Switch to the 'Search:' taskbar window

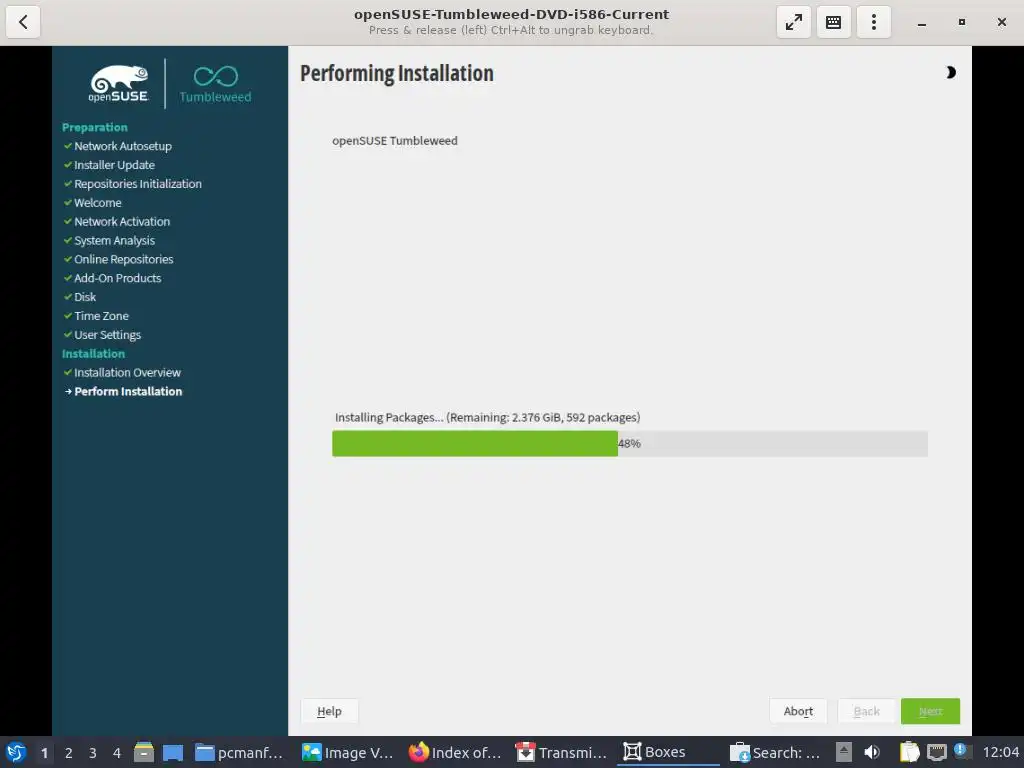[x=775, y=752]
